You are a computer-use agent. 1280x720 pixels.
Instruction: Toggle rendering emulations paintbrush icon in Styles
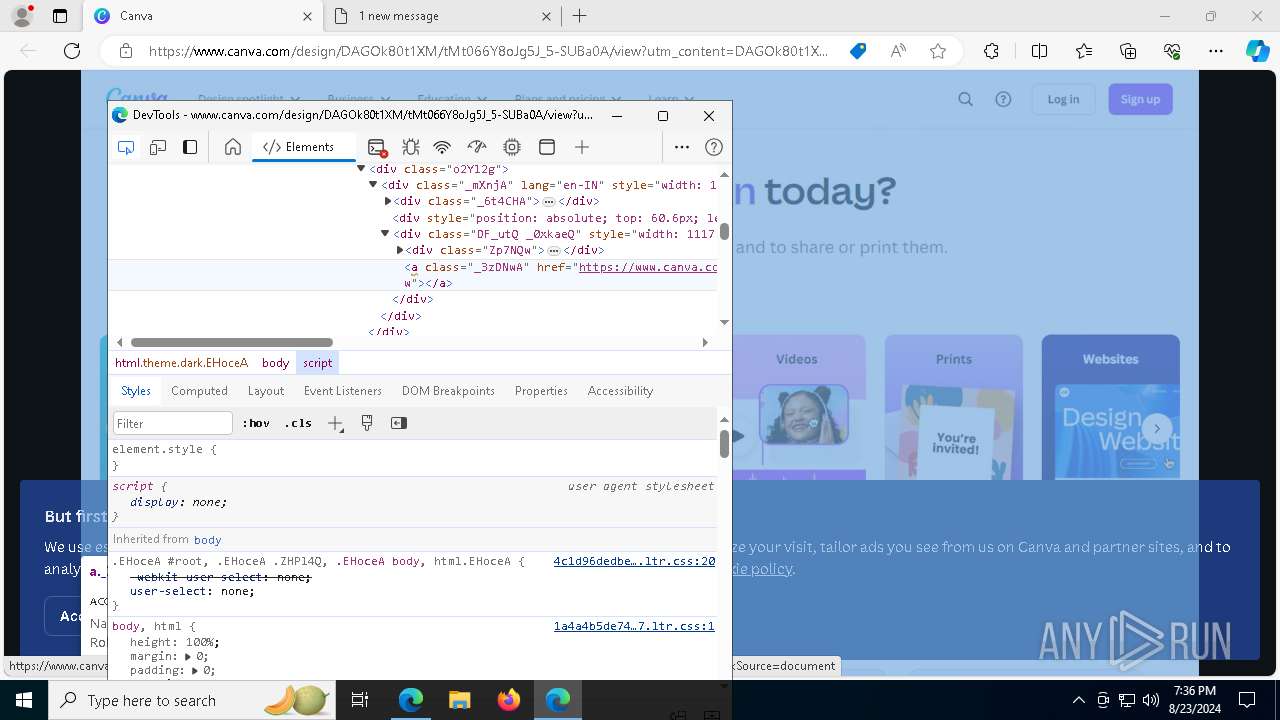(x=367, y=423)
